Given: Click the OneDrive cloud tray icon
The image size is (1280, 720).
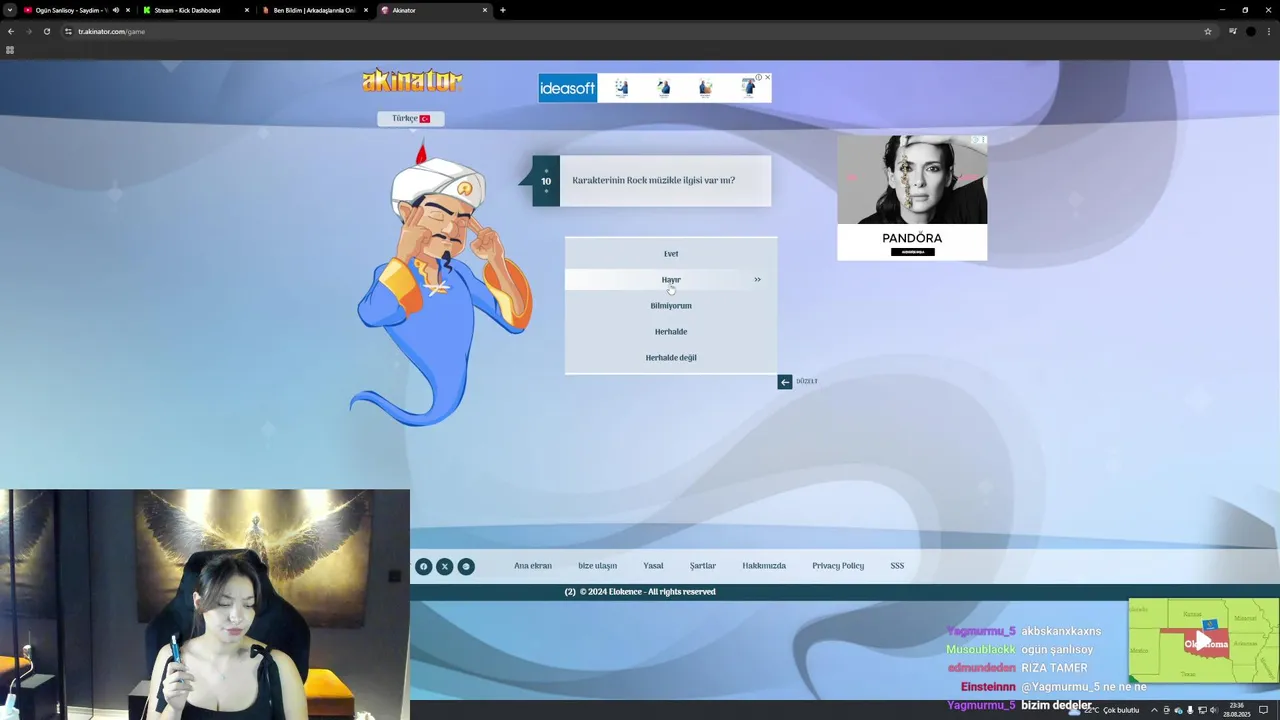Looking at the screenshot, I should [1178, 710].
